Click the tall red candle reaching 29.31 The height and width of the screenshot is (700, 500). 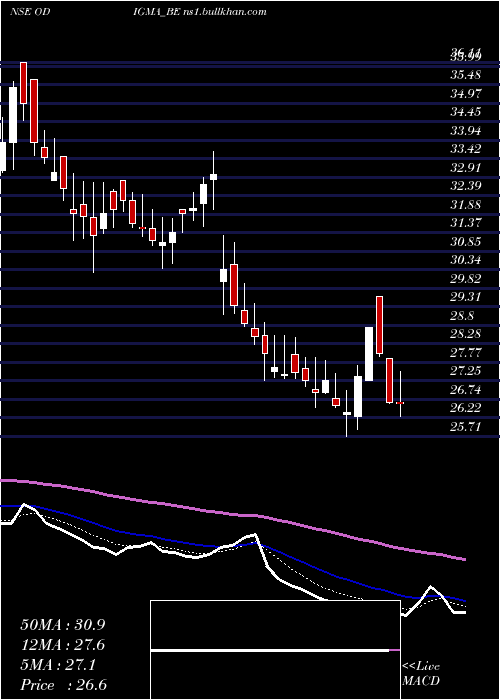[379, 325]
